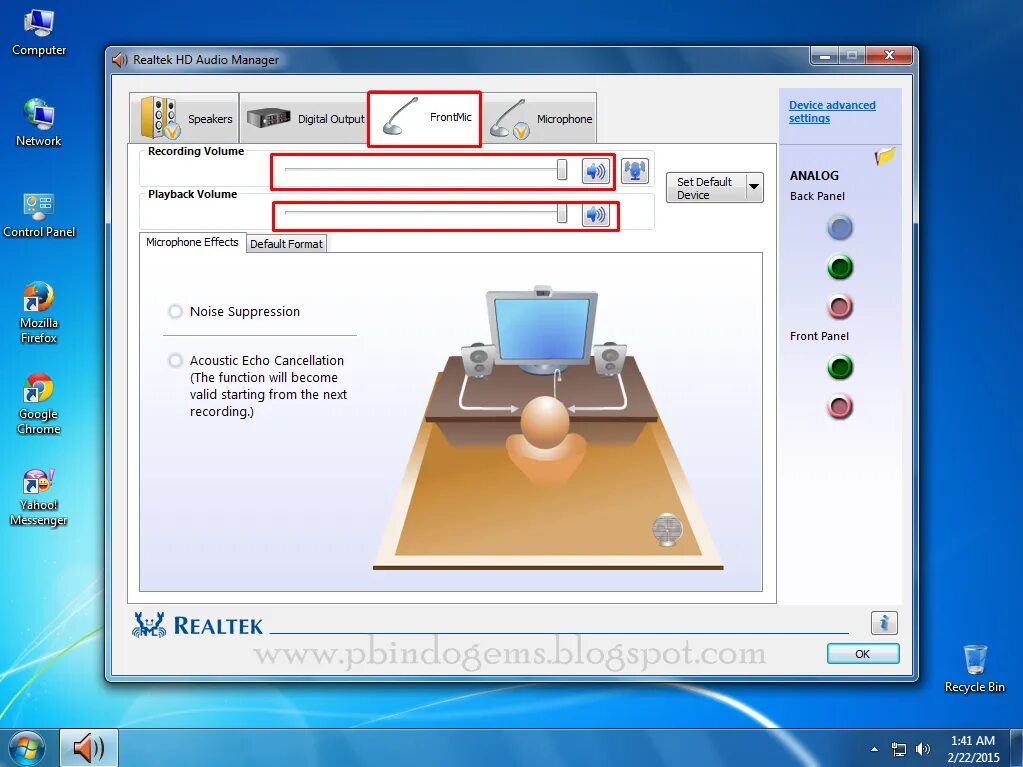Click the OK button

pyautogui.click(x=863, y=654)
